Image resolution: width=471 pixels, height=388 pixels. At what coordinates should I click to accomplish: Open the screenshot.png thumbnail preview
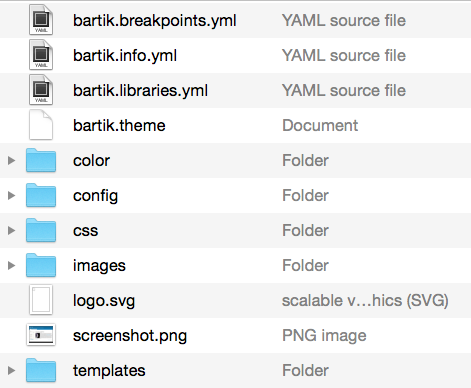(41, 335)
